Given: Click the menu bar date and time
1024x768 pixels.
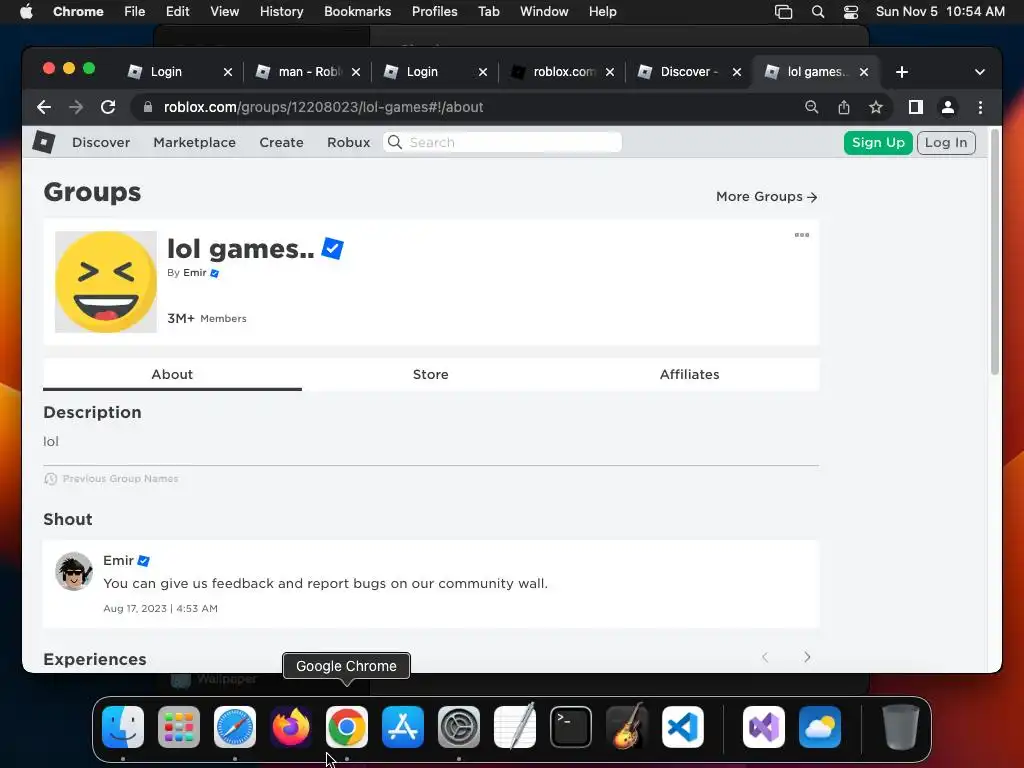Looking at the screenshot, I should (x=940, y=12).
